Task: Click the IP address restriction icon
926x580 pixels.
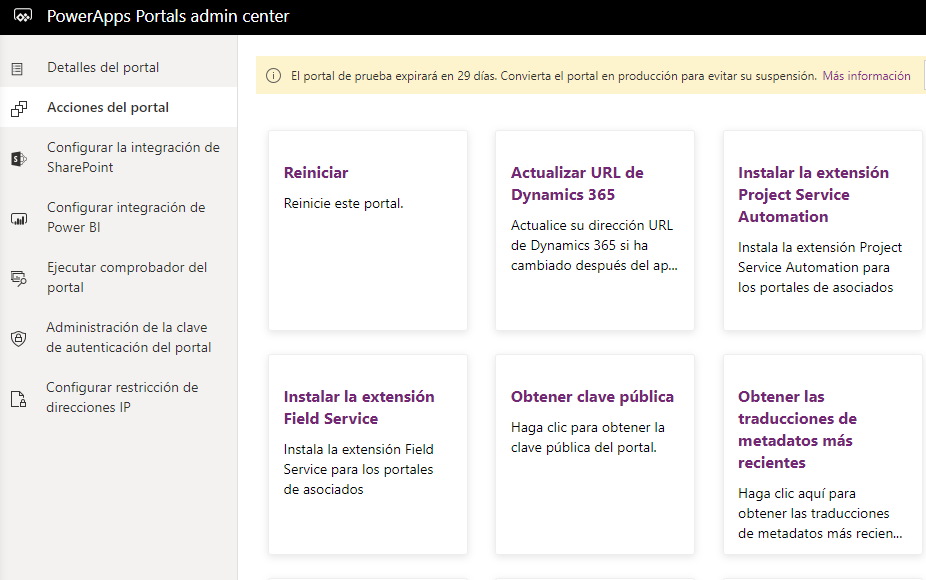Action: 18,399
